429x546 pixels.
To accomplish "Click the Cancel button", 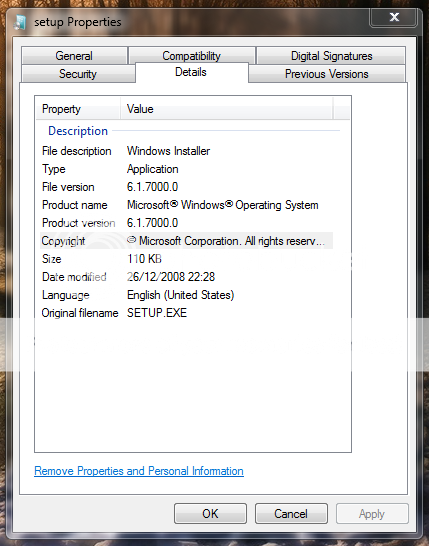I will click(291, 514).
